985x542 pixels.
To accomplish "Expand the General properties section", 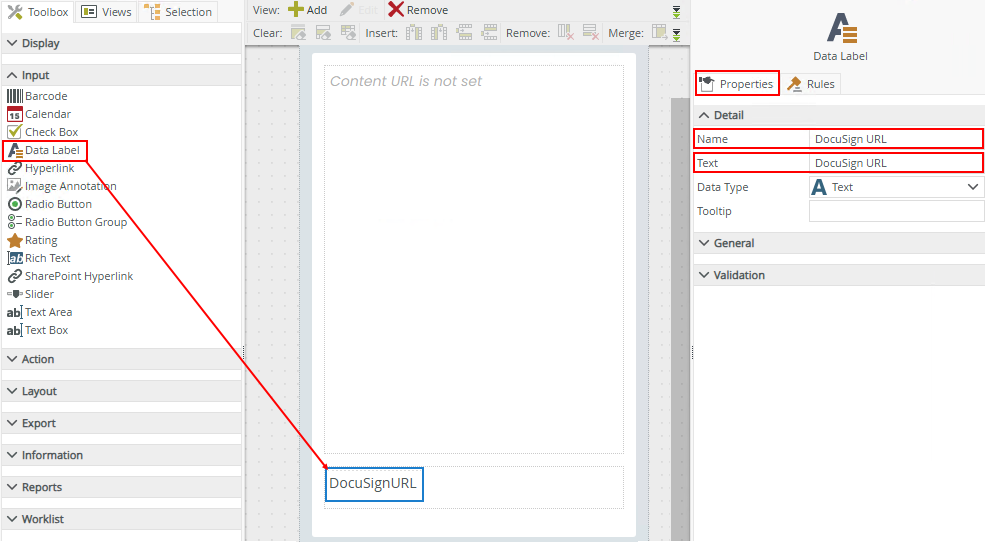I will (x=839, y=243).
